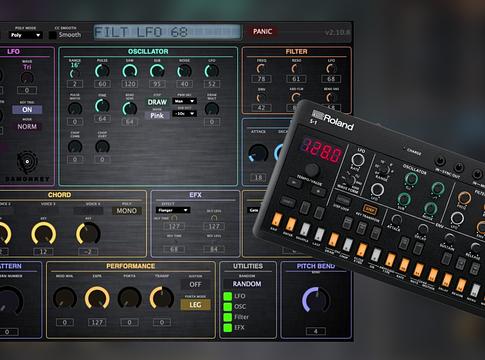Click the Sub value field showing 95

pos(157,84)
